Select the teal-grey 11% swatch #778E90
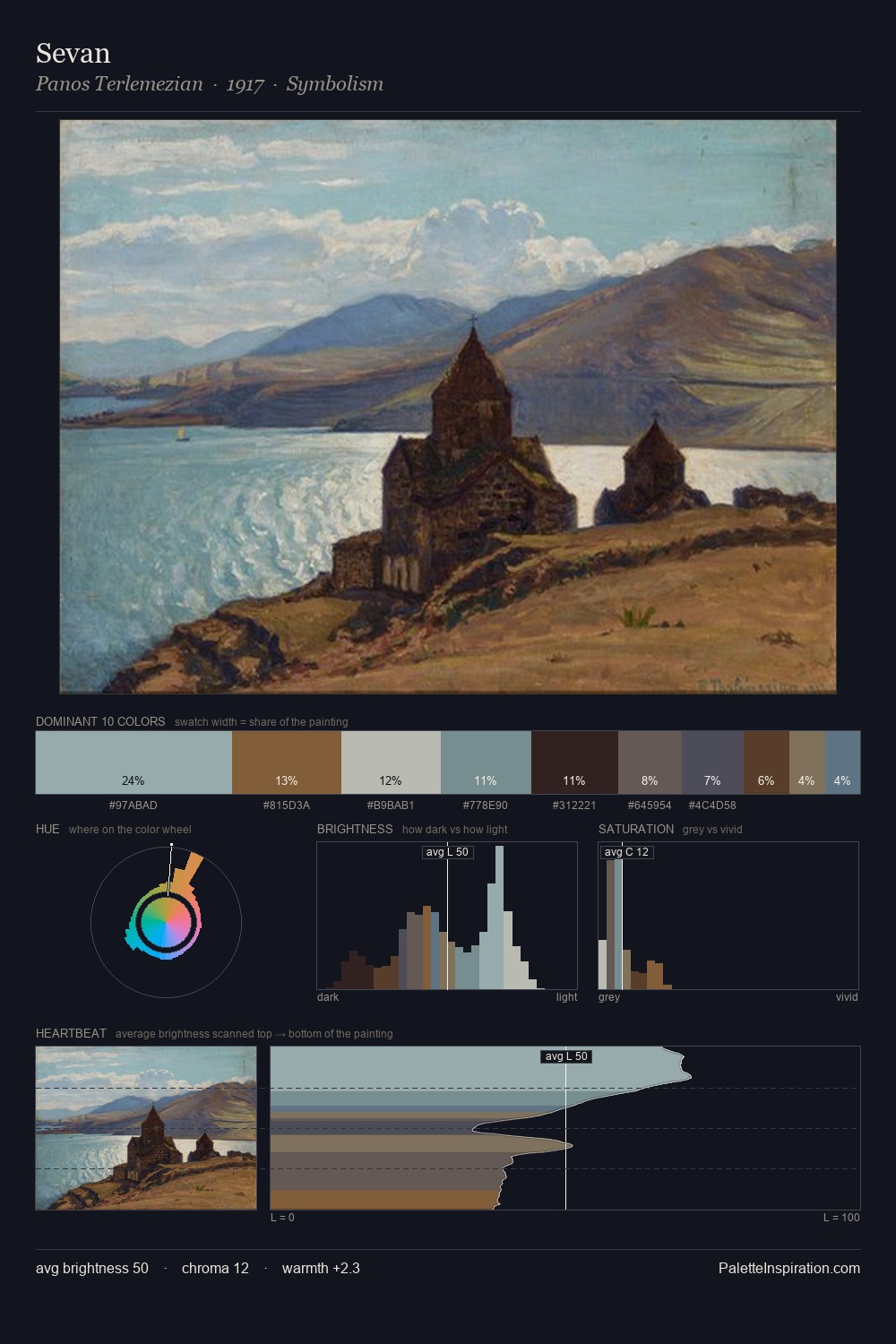 [x=486, y=762]
